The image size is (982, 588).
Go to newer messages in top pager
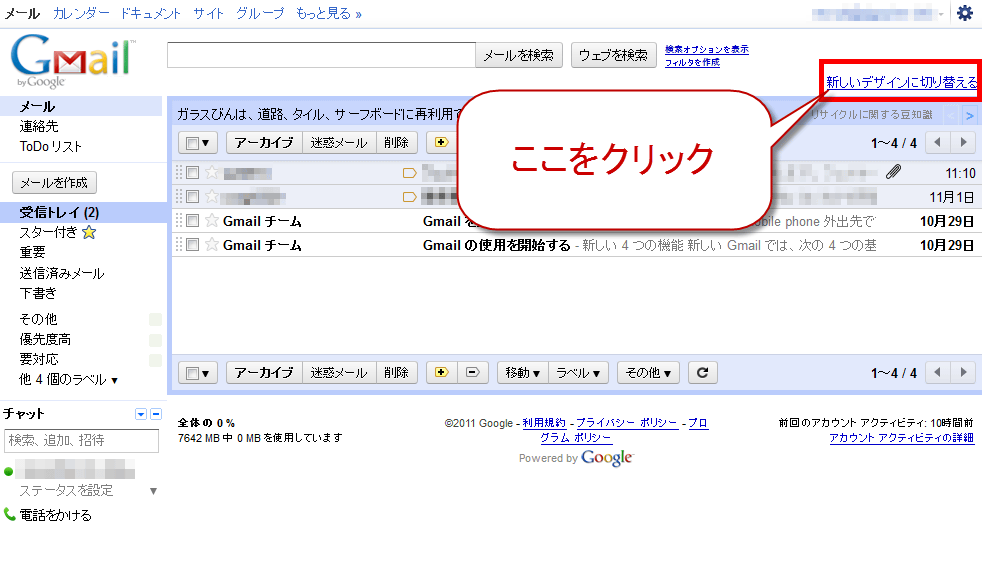[x=937, y=143]
